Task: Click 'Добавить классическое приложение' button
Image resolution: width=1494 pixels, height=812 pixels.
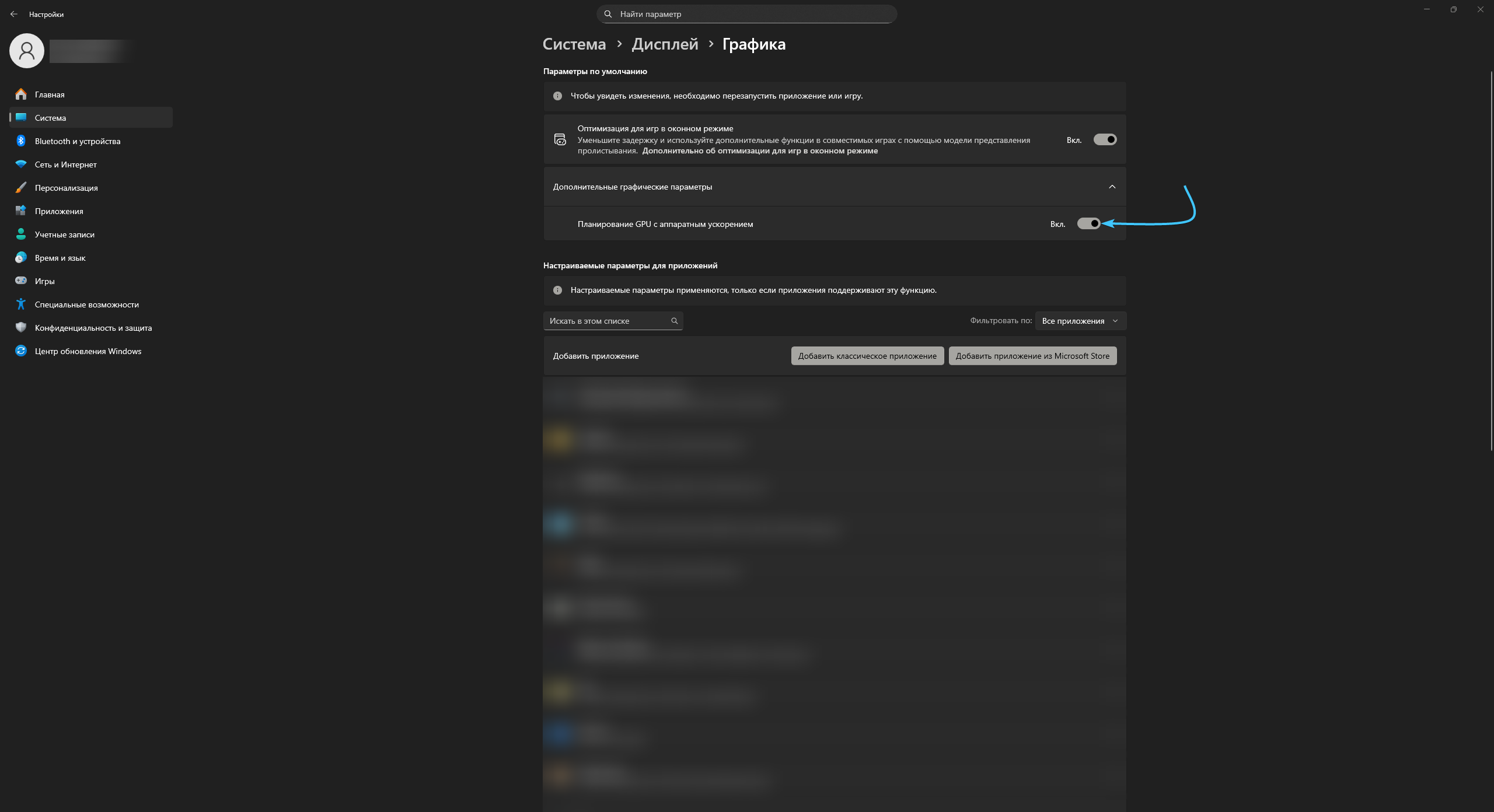Action: pyautogui.click(x=867, y=356)
